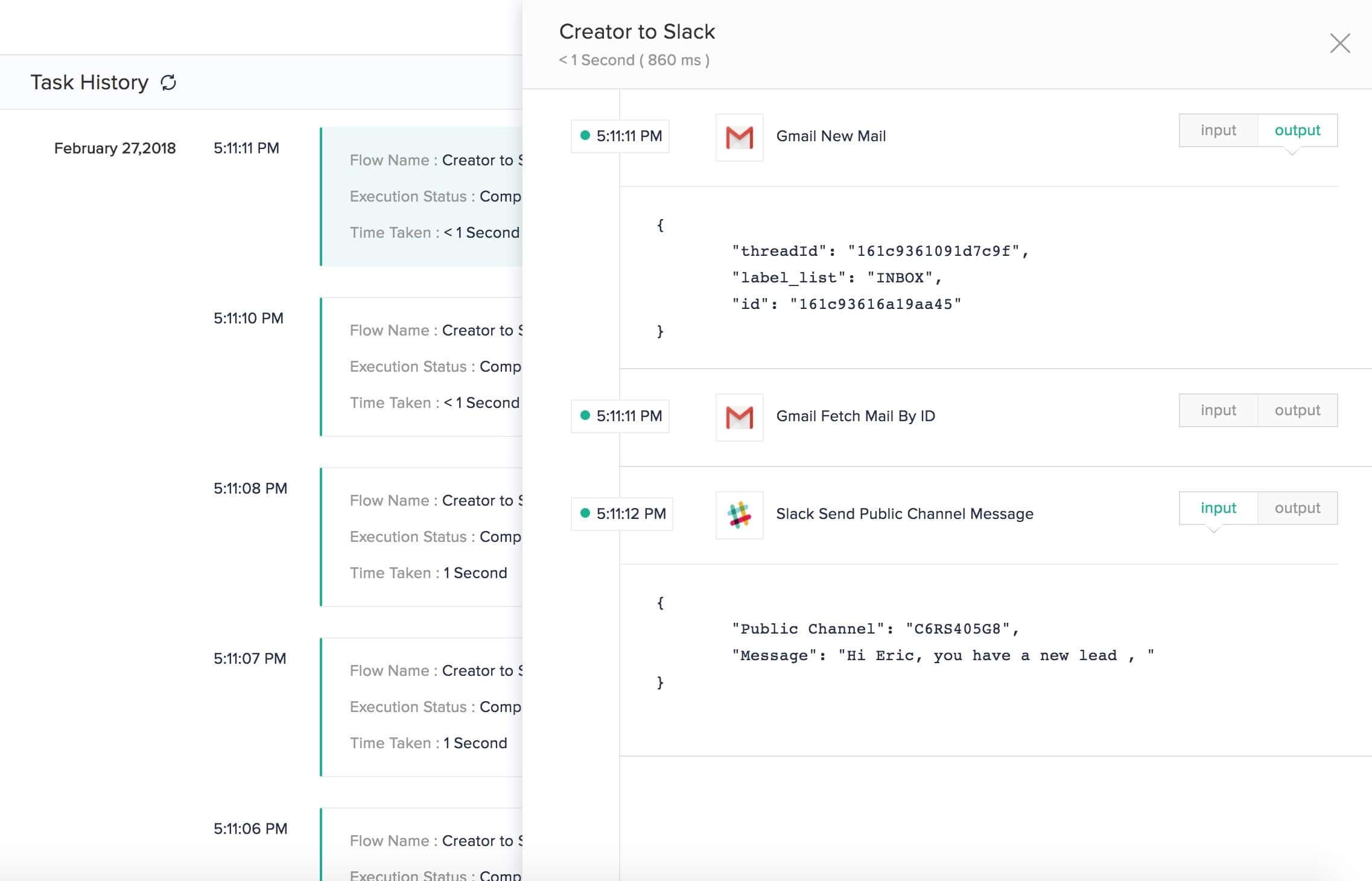Image resolution: width=1372 pixels, height=881 pixels.
Task: Open the task history entry at 5:11:07 PM
Action: click(x=421, y=707)
